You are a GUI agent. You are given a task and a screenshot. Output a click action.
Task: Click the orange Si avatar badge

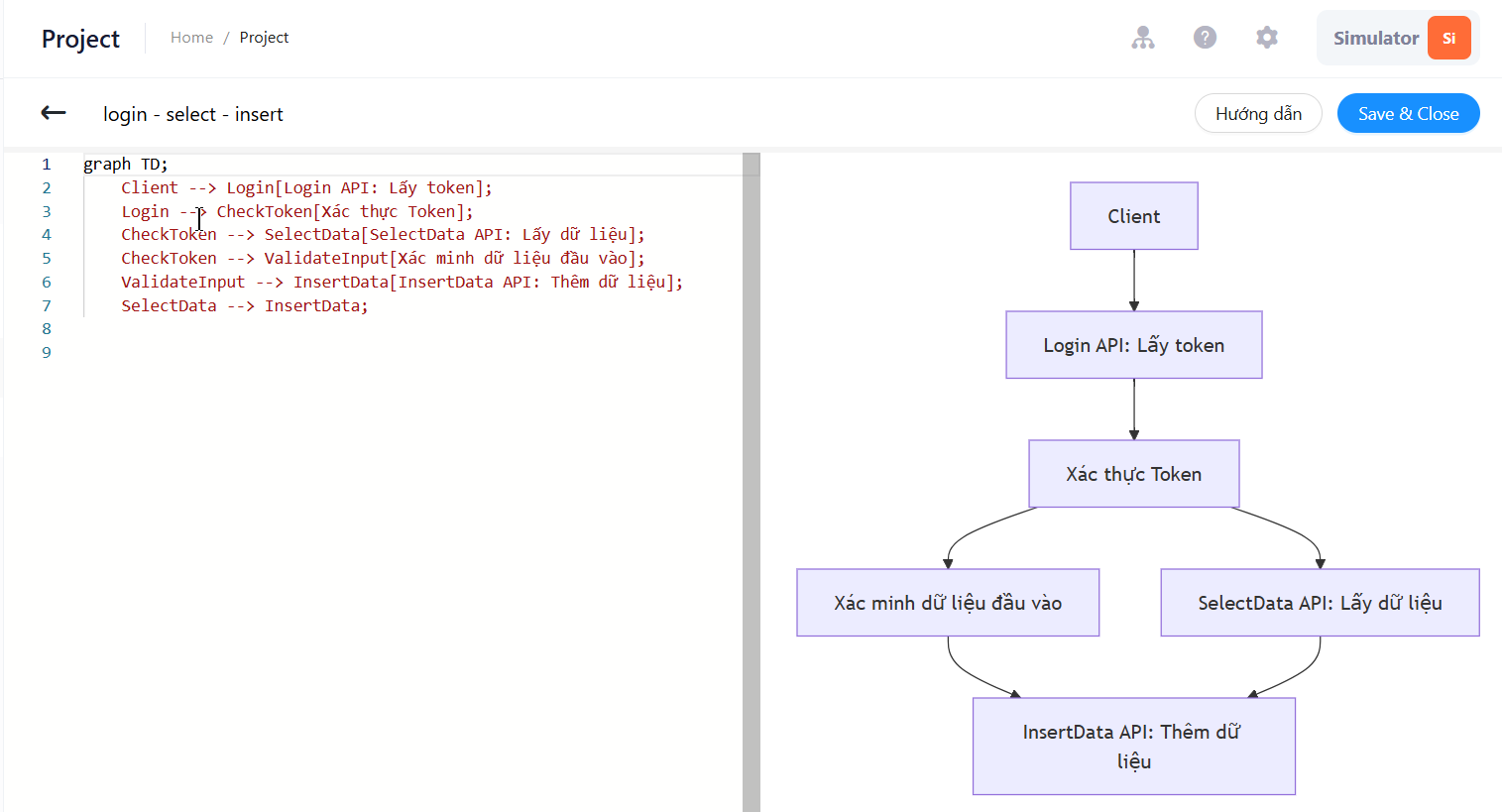click(x=1448, y=38)
